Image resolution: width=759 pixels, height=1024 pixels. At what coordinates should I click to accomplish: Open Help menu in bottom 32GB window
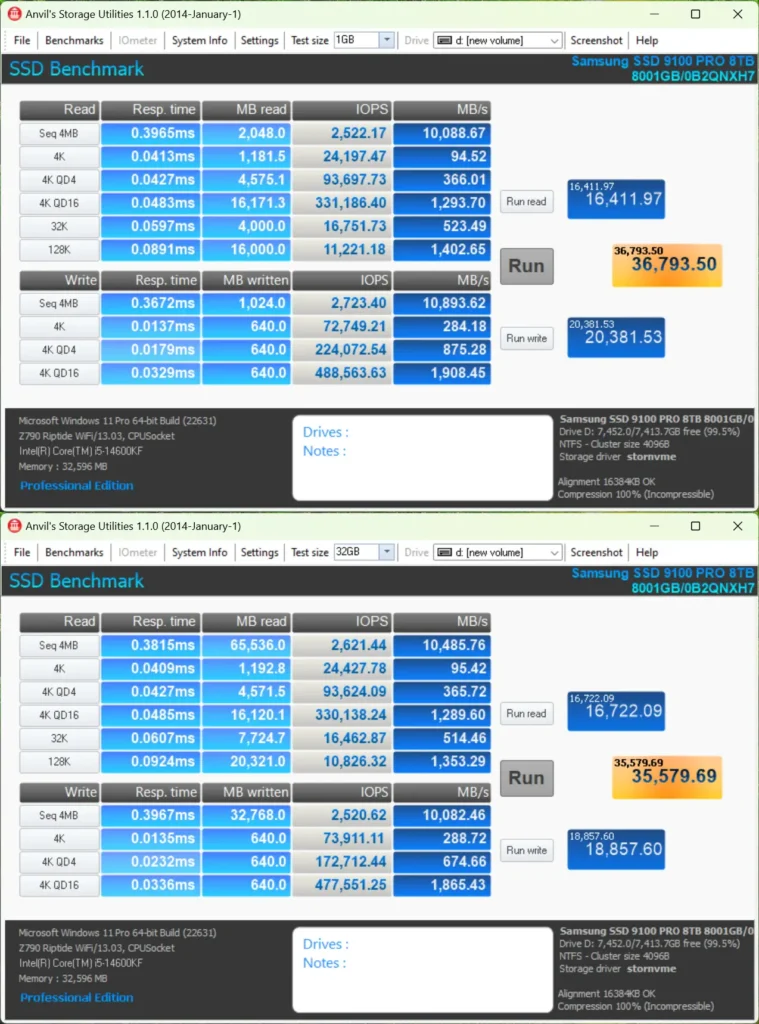point(647,552)
